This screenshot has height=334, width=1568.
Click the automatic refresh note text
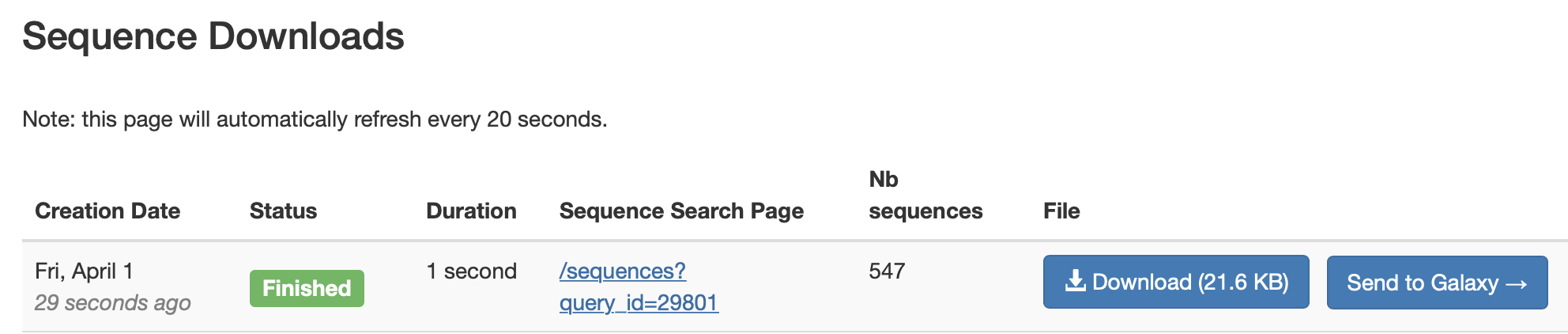[315, 120]
